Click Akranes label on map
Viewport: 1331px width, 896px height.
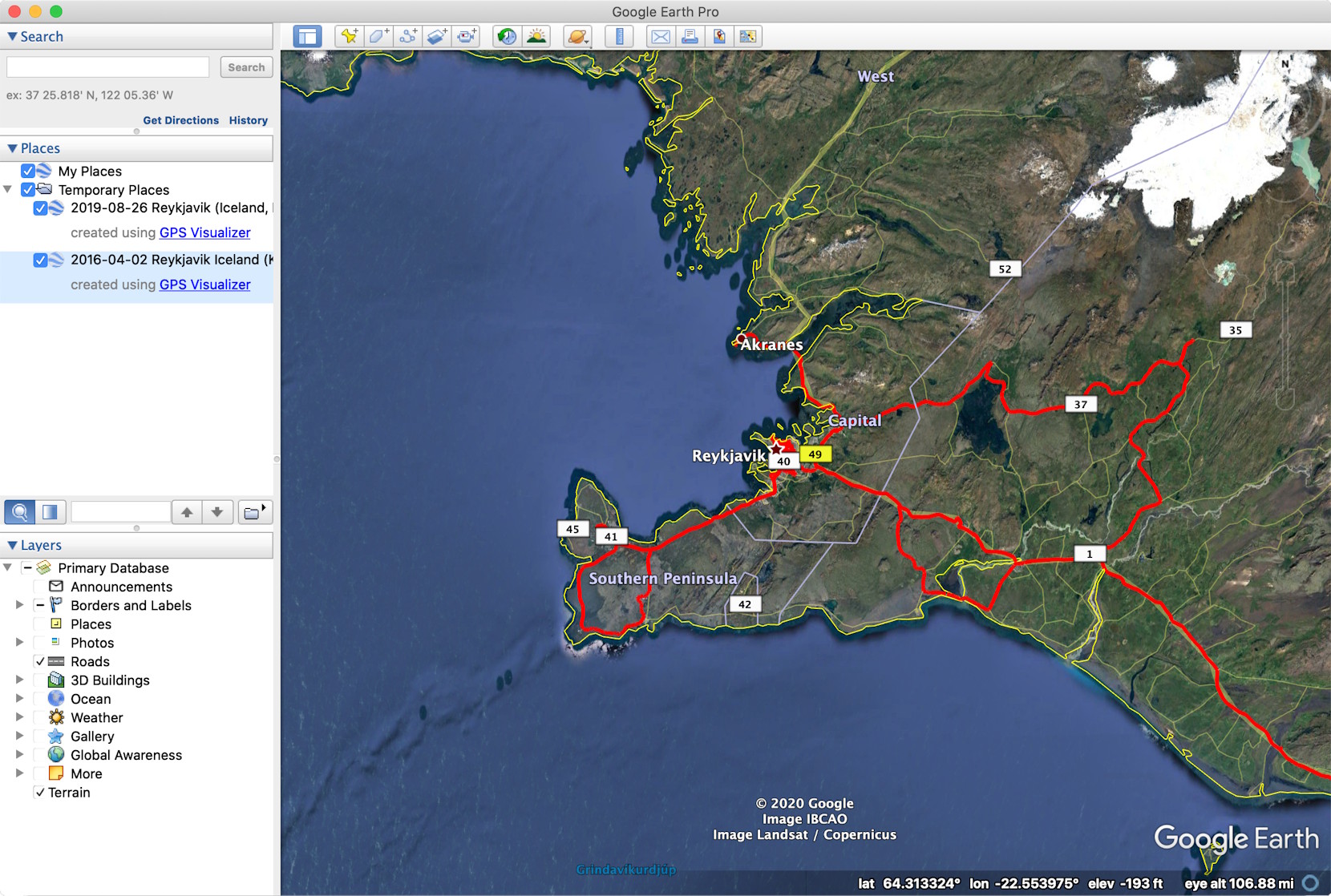point(771,345)
